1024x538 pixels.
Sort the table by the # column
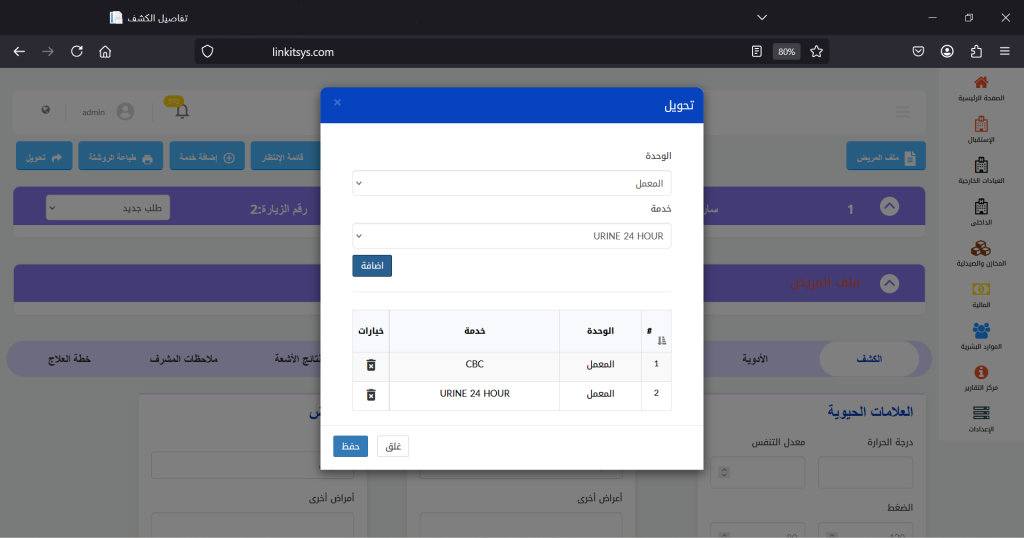(661, 341)
